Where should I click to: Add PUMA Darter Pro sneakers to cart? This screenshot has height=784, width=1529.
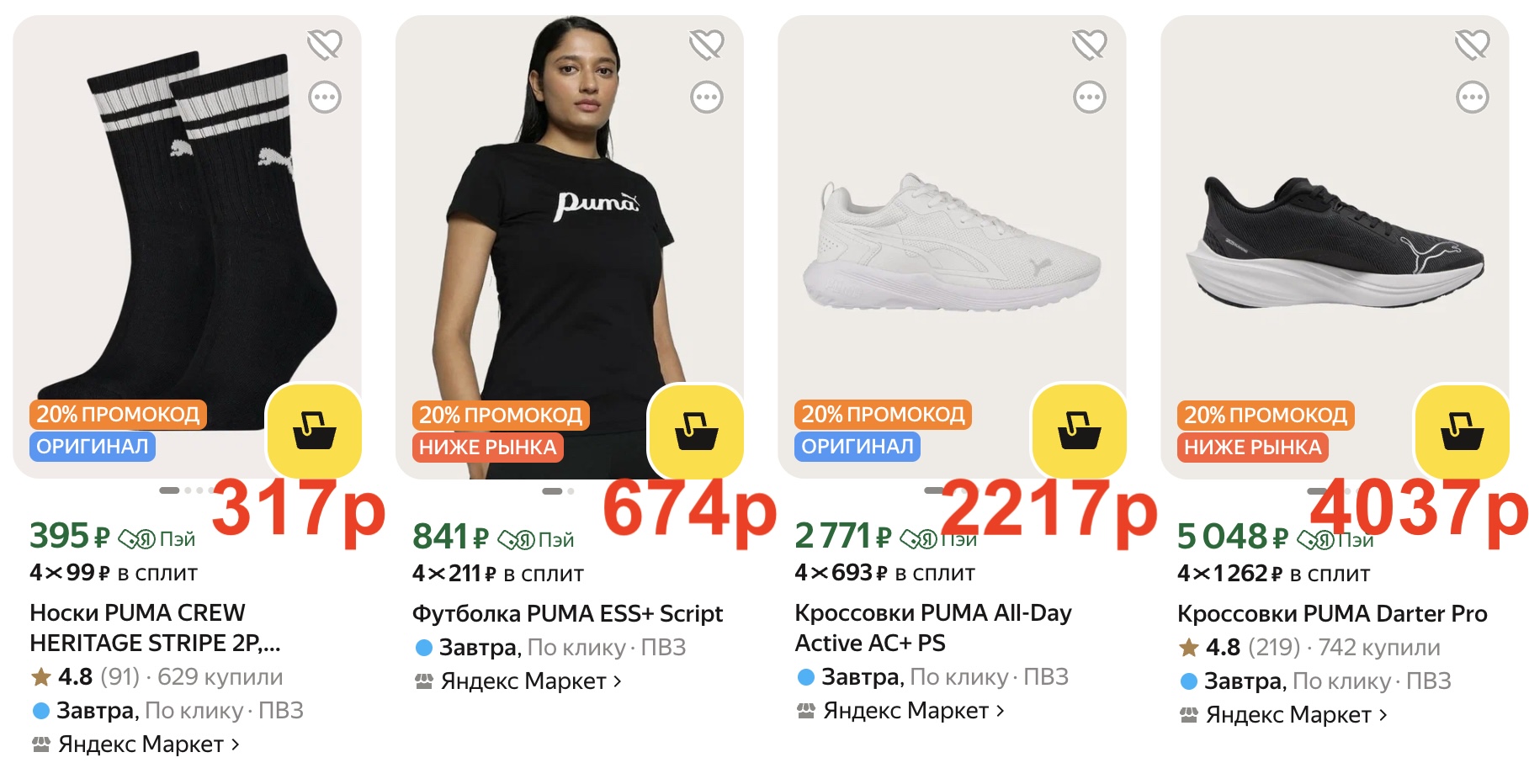coord(1462,430)
